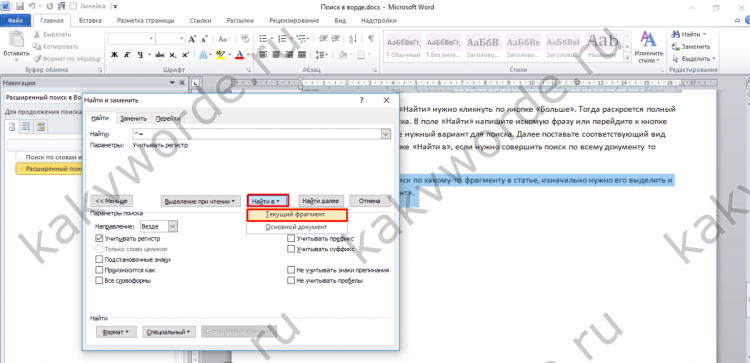Click the superscript x² icon

pos(185,55)
